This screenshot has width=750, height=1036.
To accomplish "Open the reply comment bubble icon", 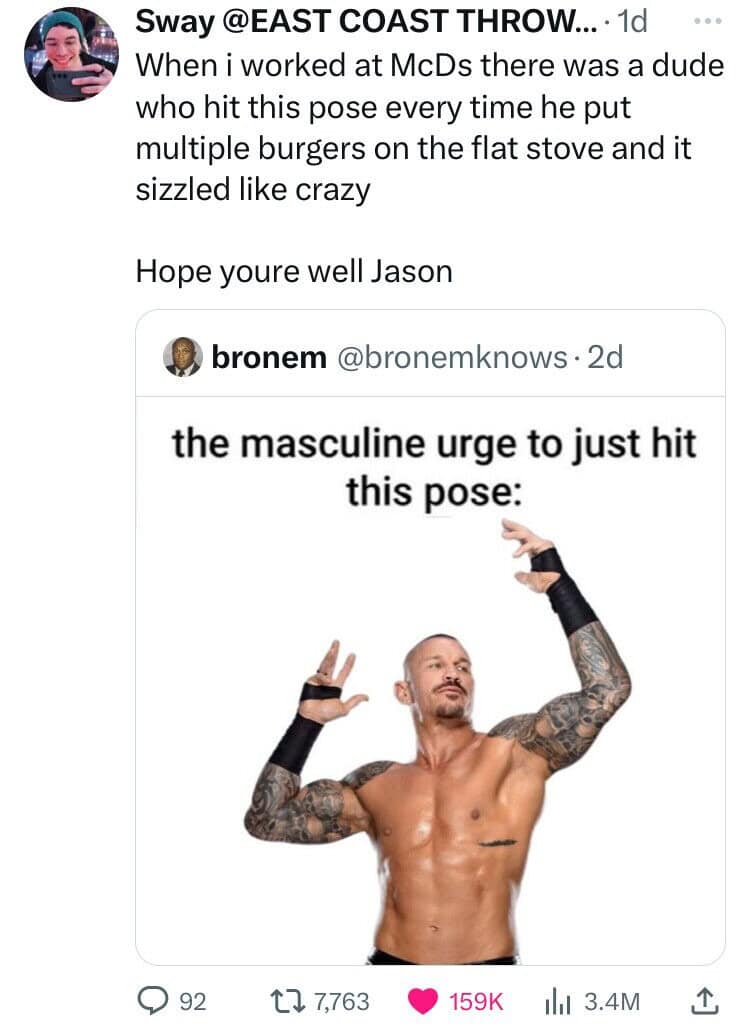I will point(153,1002).
